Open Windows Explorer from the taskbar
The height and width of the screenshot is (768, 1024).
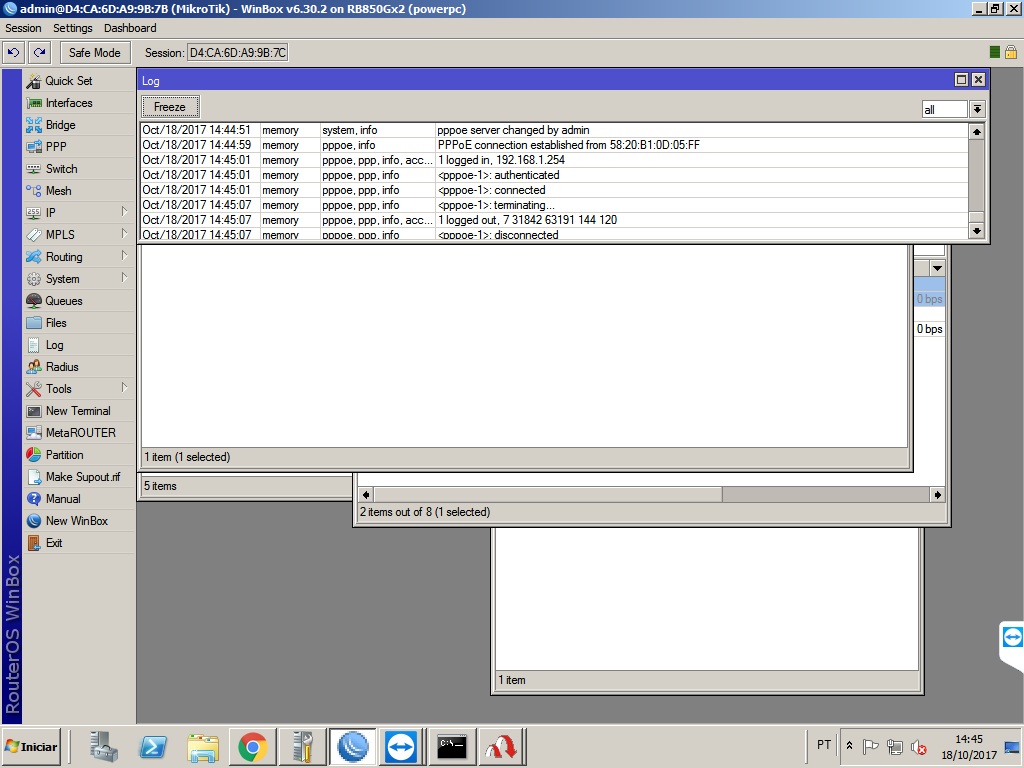pos(203,746)
